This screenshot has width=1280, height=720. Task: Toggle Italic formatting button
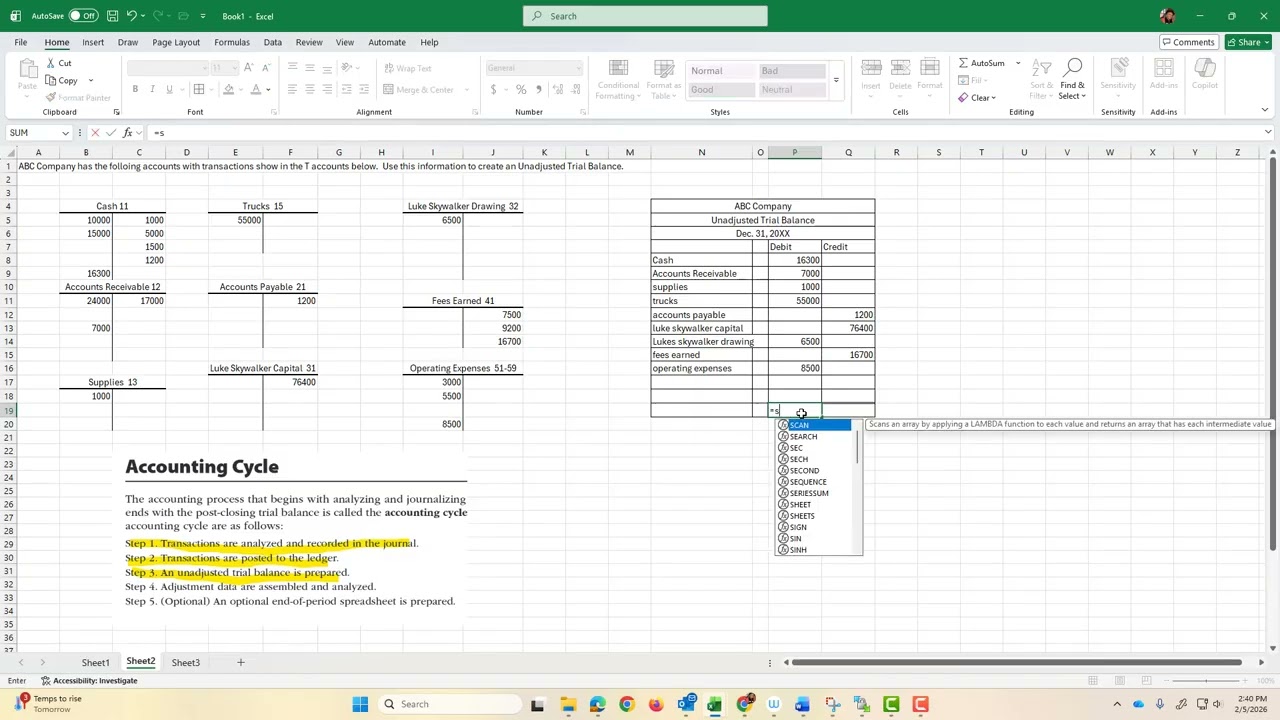tap(152, 89)
